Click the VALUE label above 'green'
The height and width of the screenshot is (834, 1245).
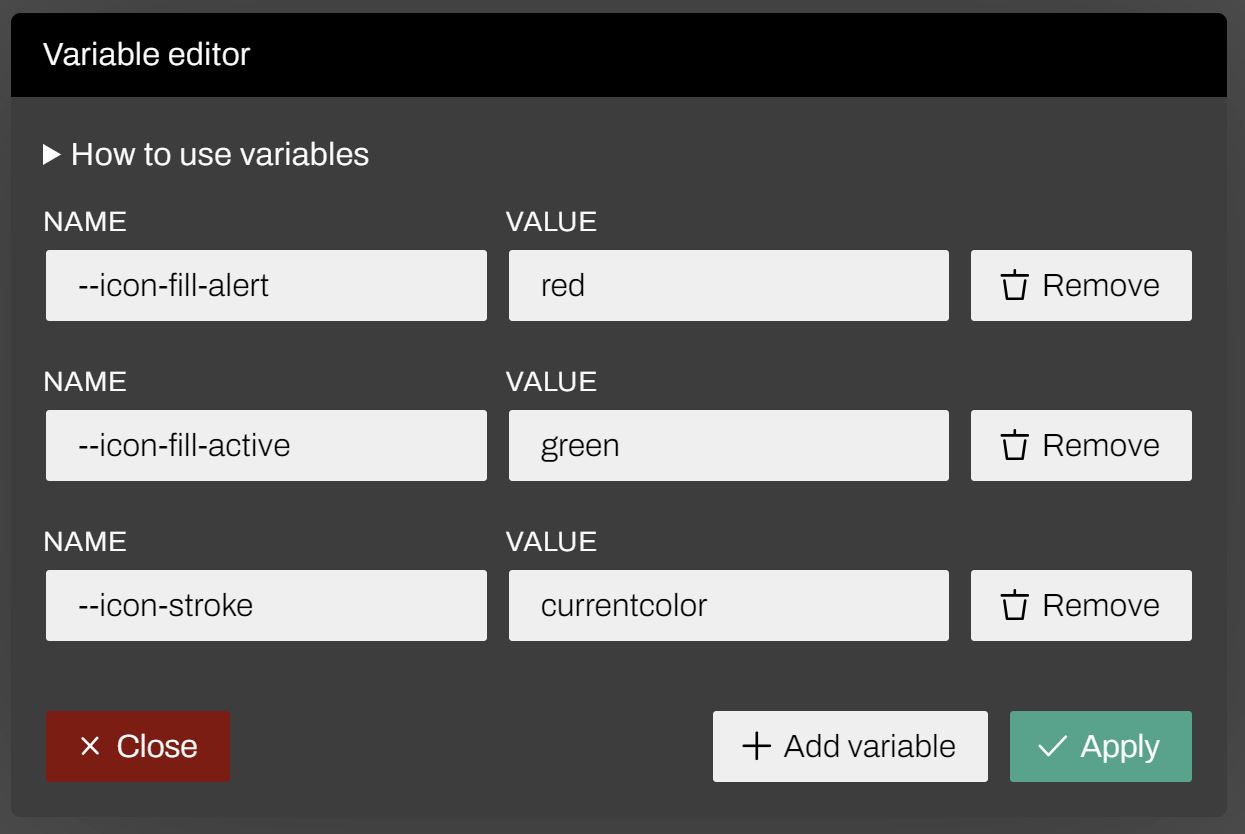(551, 381)
